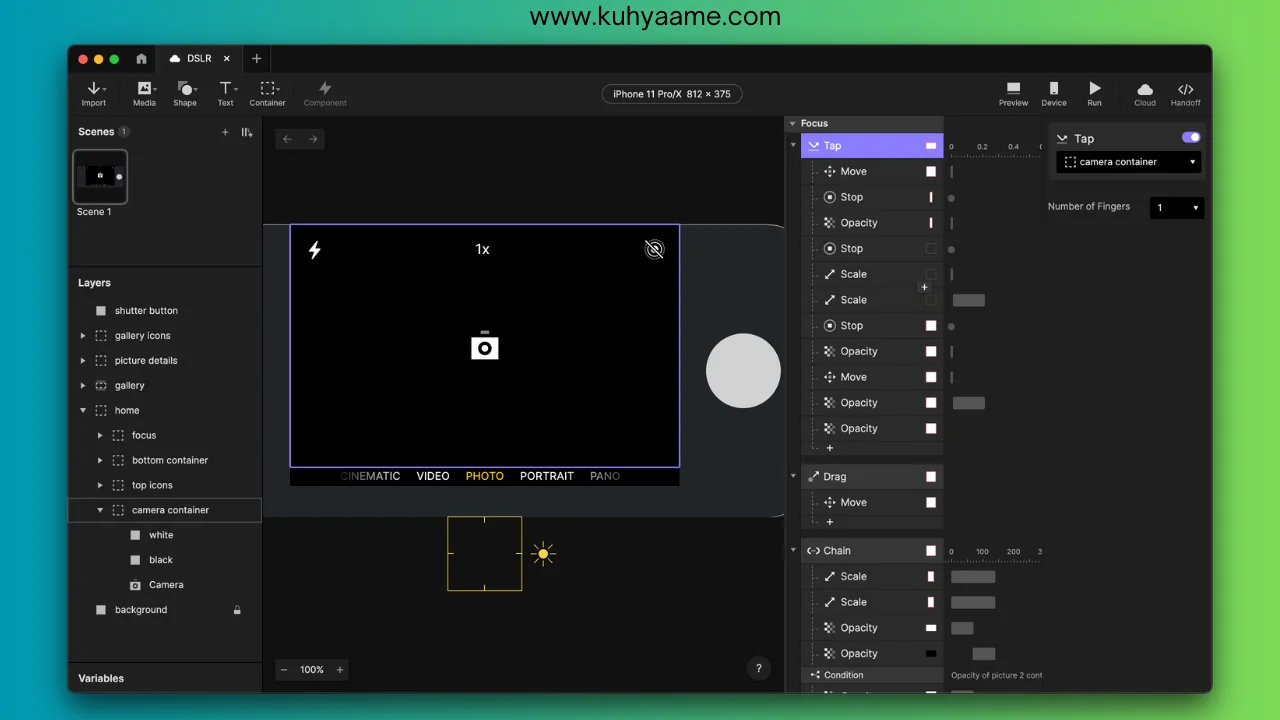Click the lock icon on background layer

(237, 610)
